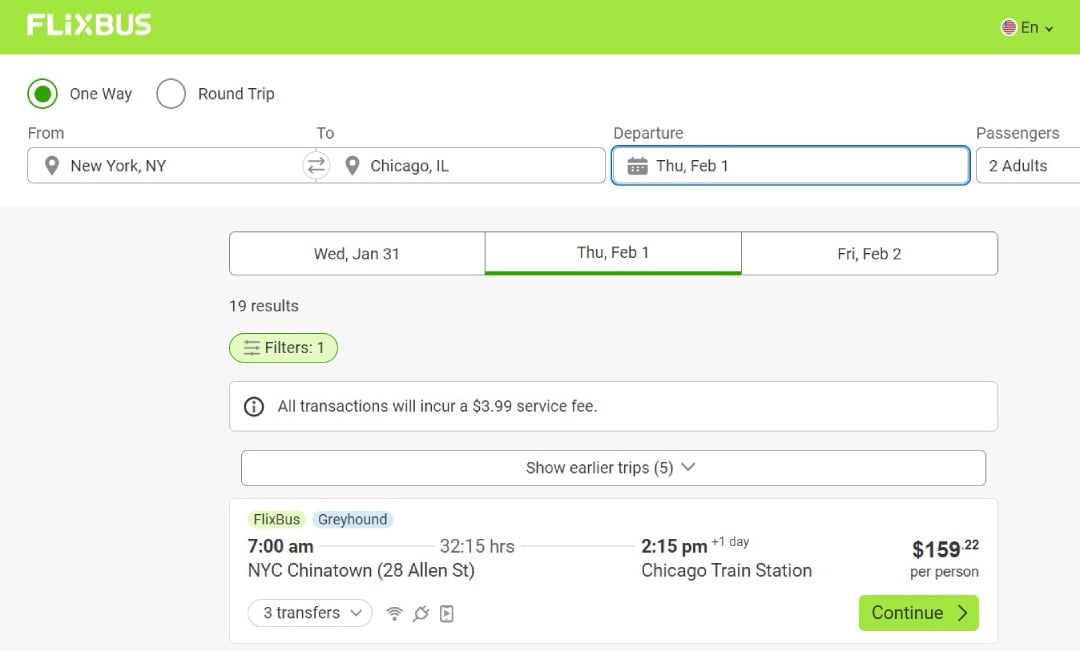Click the info icon beside service fee notice
The width and height of the screenshot is (1080, 651).
point(253,406)
